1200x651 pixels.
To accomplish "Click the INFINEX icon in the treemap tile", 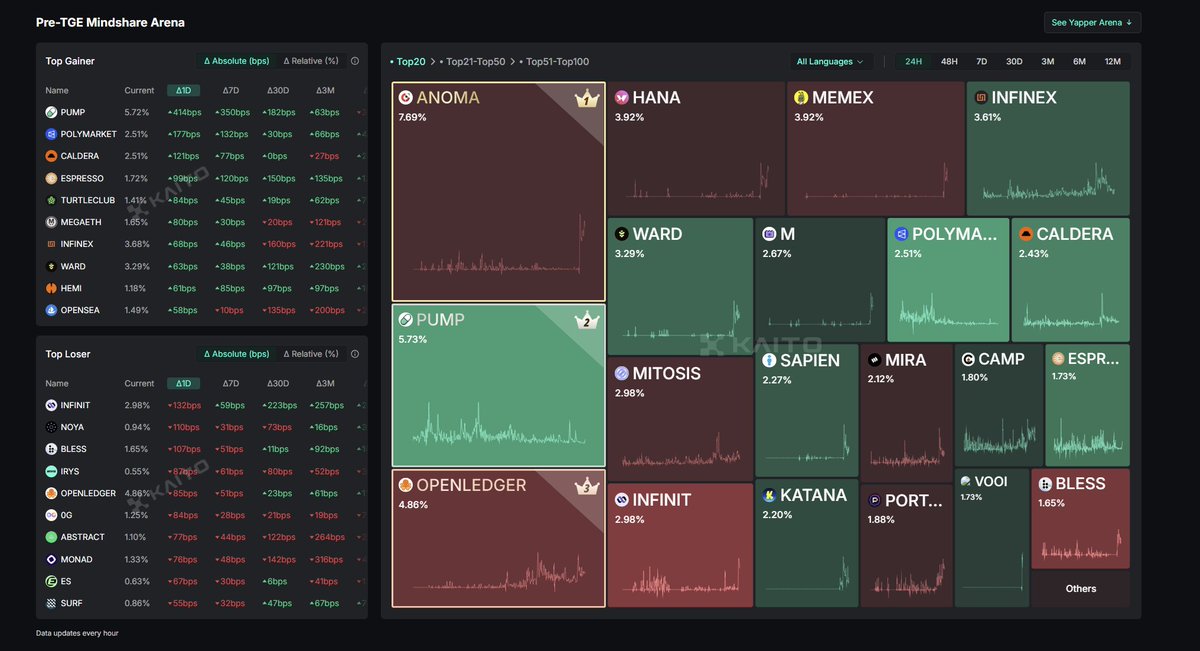I will click(x=981, y=98).
